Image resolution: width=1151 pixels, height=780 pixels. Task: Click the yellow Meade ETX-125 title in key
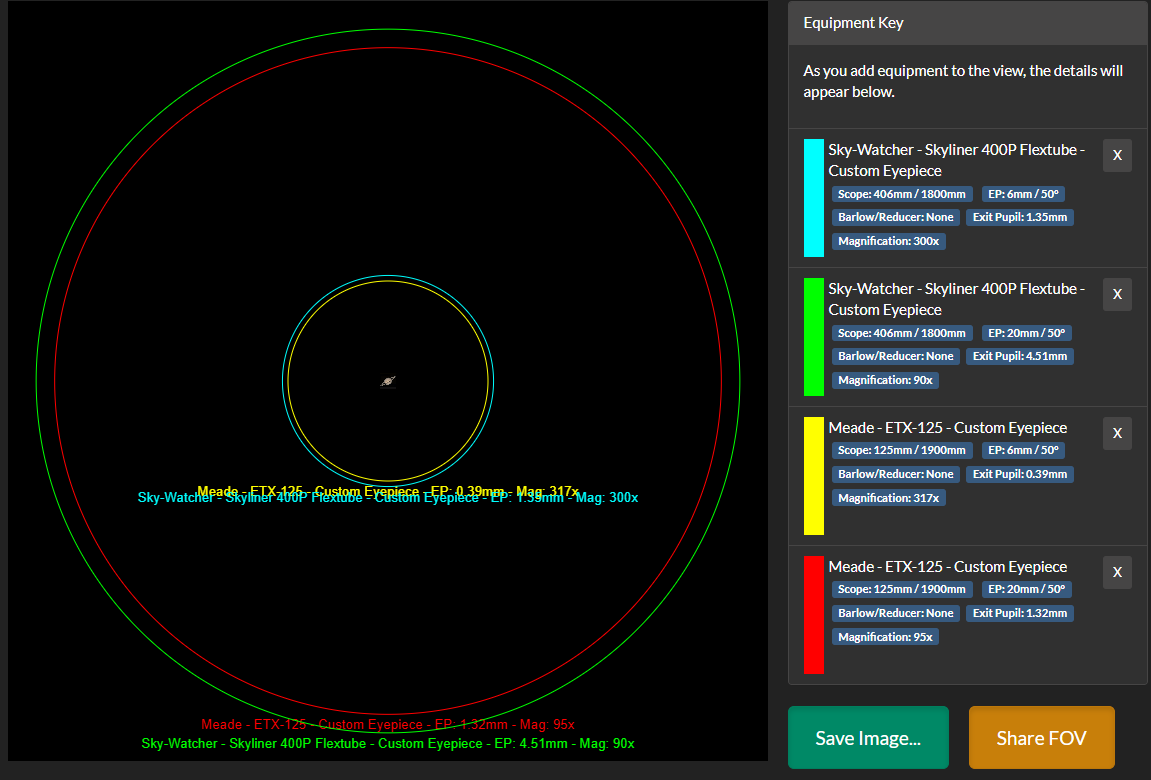(x=948, y=428)
